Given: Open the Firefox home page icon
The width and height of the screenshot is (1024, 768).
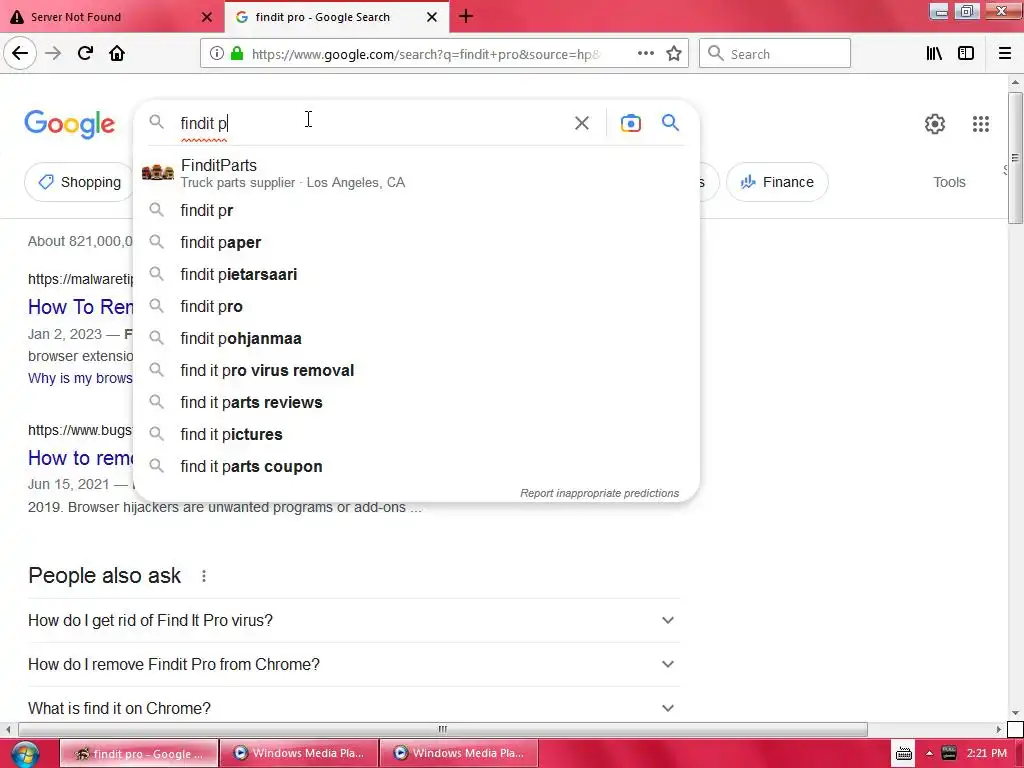Looking at the screenshot, I should click(x=117, y=53).
